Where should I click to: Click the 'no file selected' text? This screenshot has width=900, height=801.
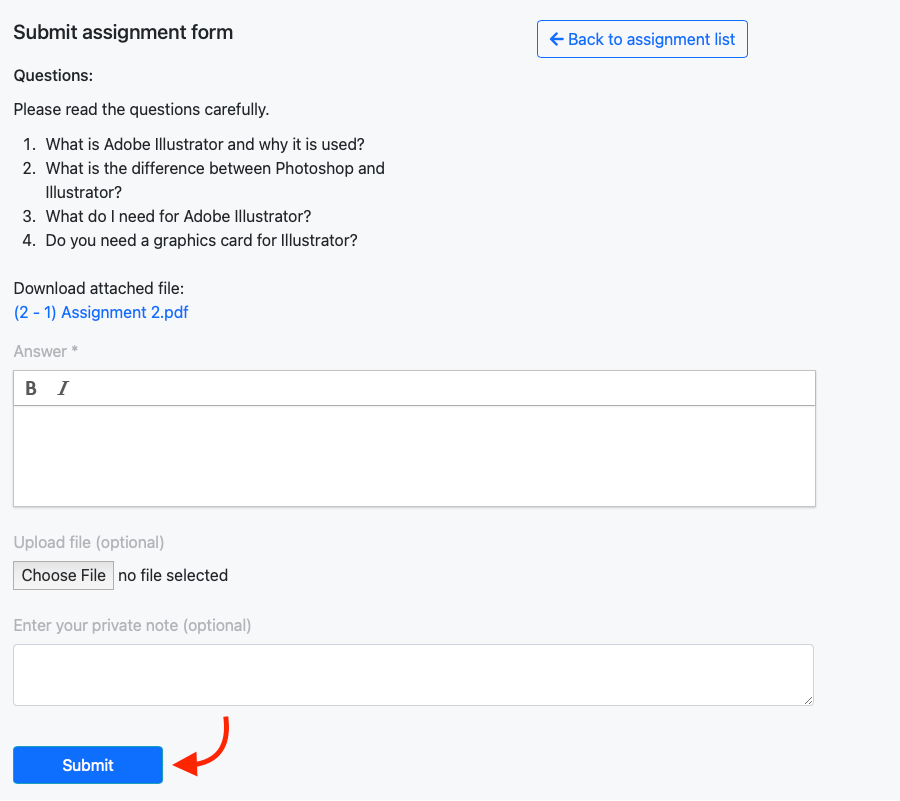173,575
